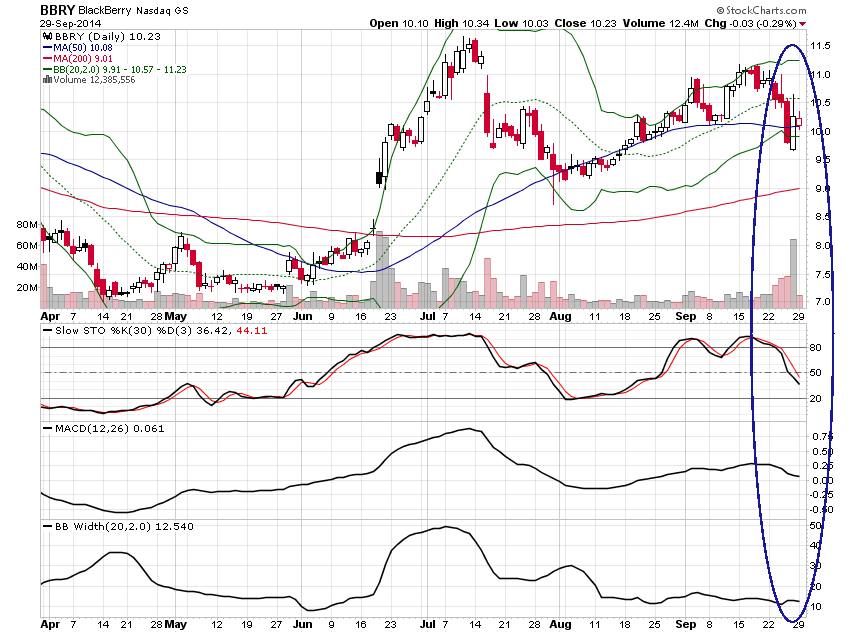
Task: Click the Apr label on the bottom axis
Action: 50,624
